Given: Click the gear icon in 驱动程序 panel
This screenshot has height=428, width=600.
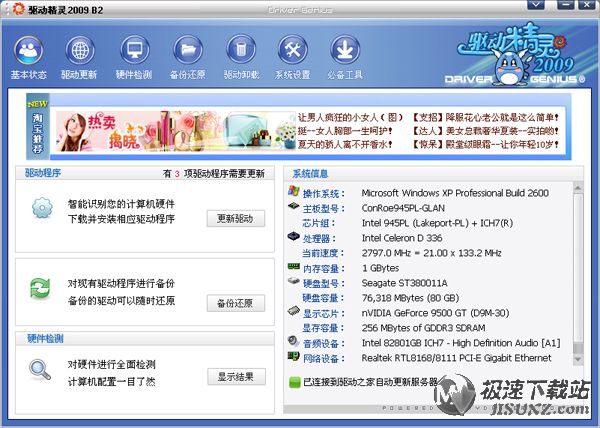Looking at the screenshot, I should click(x=41, y=209).
